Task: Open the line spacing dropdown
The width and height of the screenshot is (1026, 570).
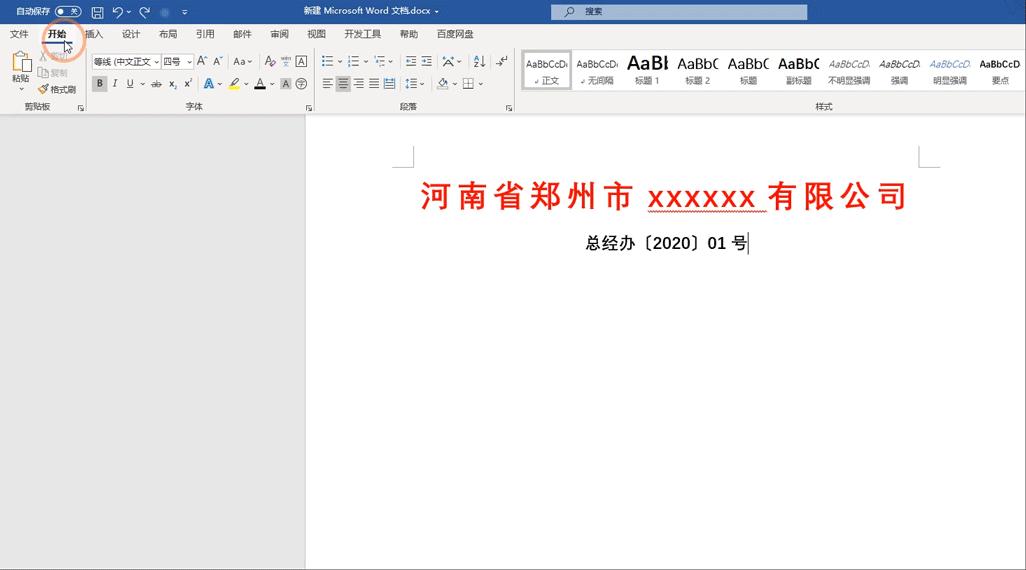Action: (x=414, y=84)
